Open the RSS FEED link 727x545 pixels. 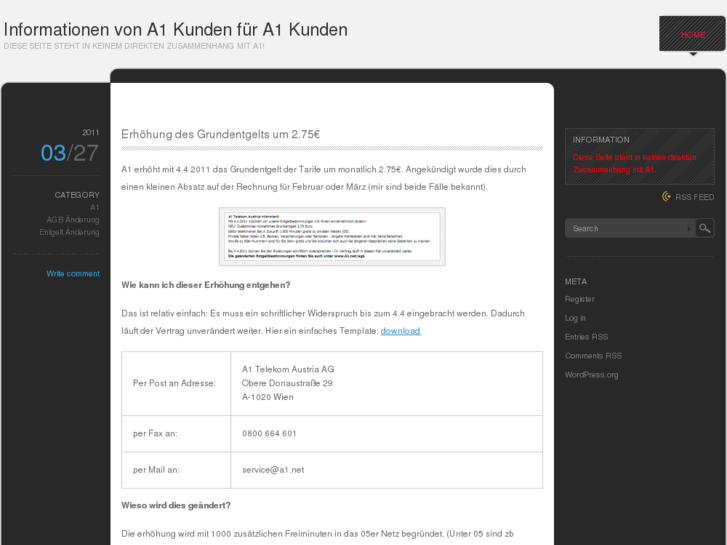694,197
